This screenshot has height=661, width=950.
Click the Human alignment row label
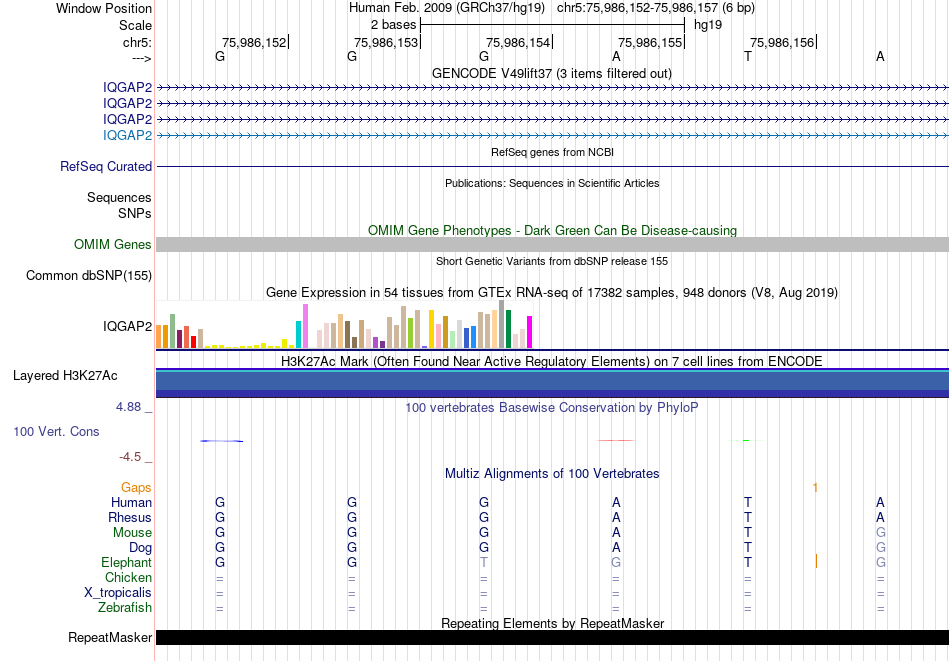tap(131, 502)
